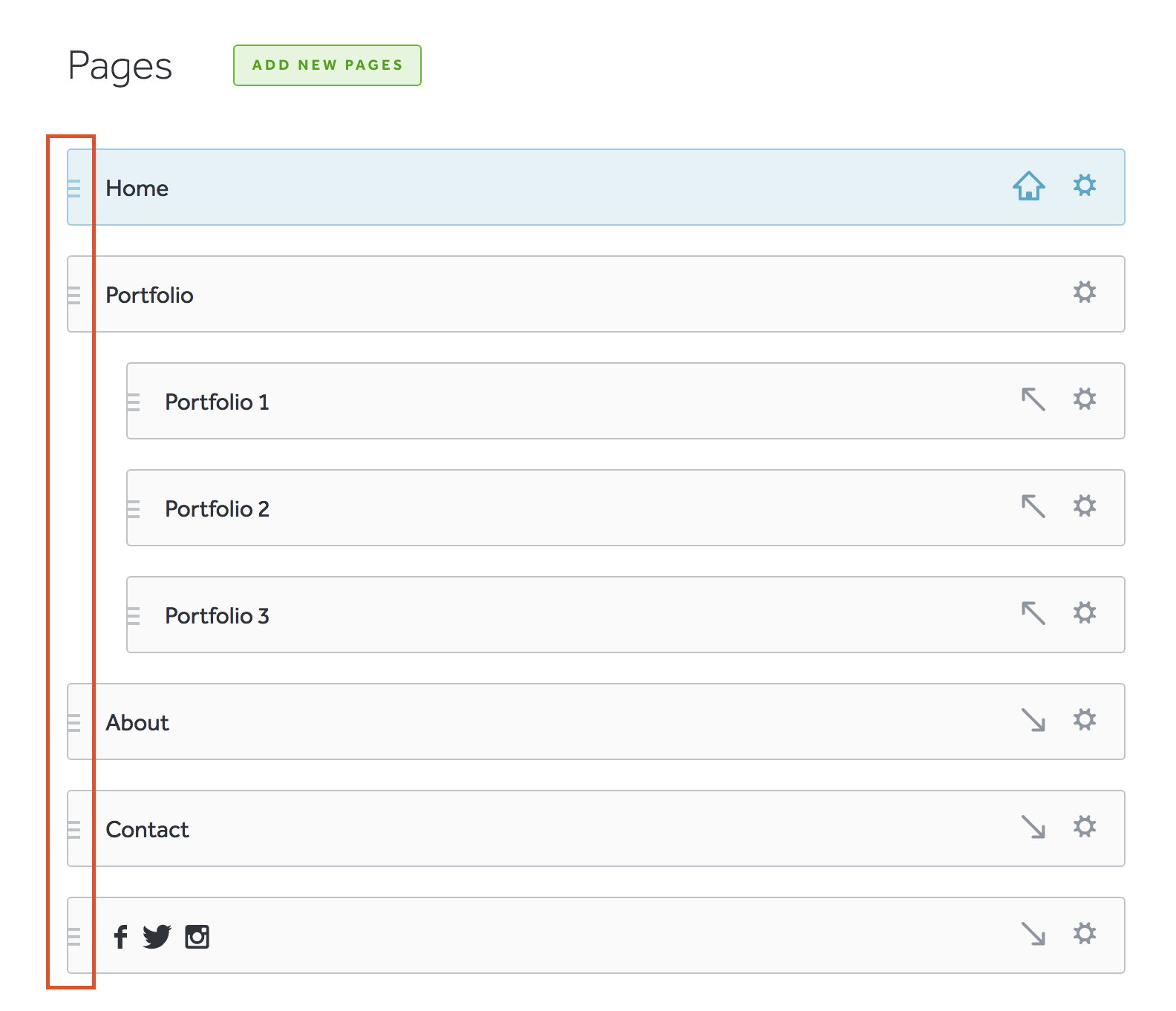The image size is (1176, 1011).
Task: Open Contact page settings gear
Action: 1084,827
